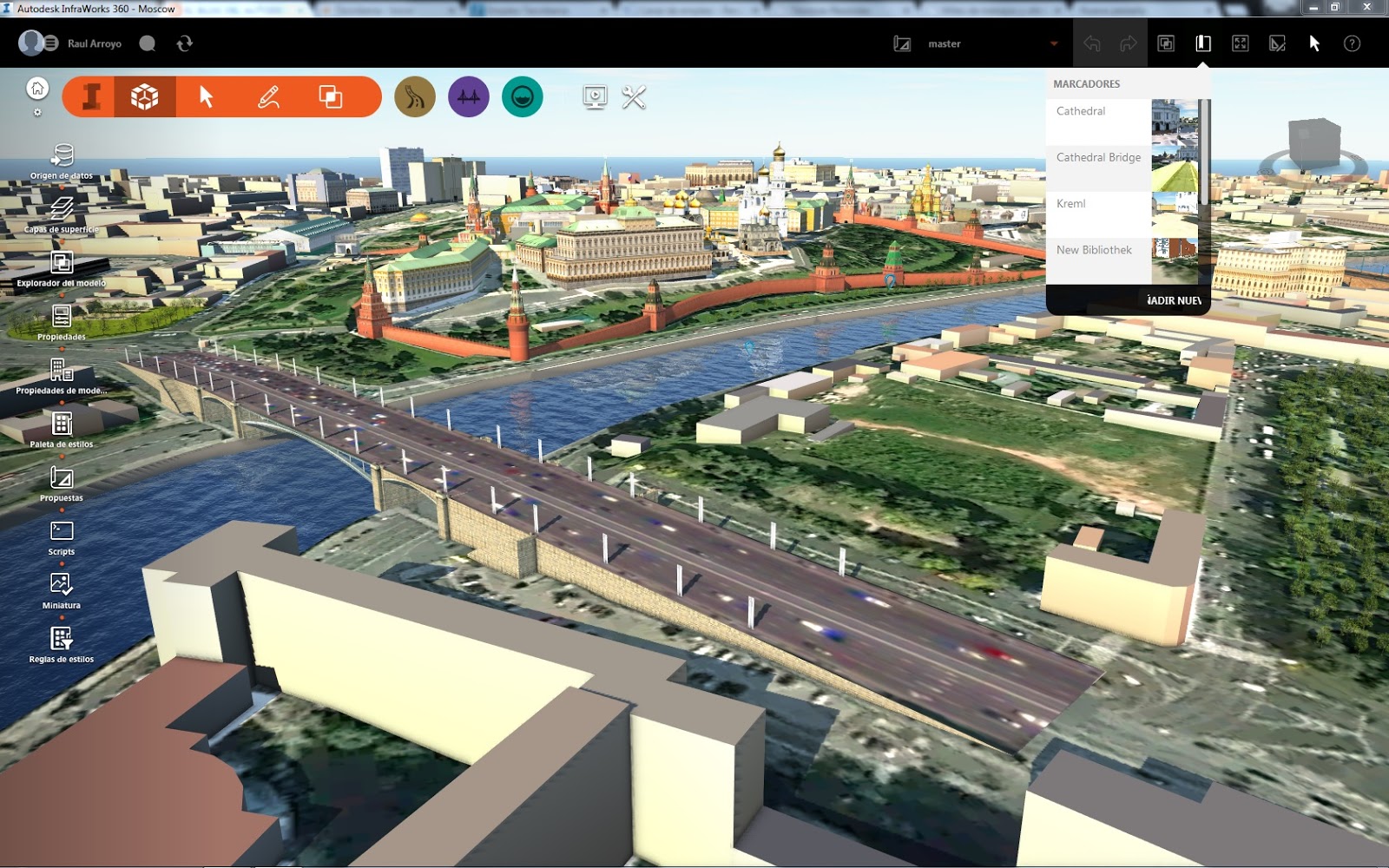The height and width of the screenshot is (868, 1389).
Task: Open the Paleta de estilos panel
Action: (61, 424)
